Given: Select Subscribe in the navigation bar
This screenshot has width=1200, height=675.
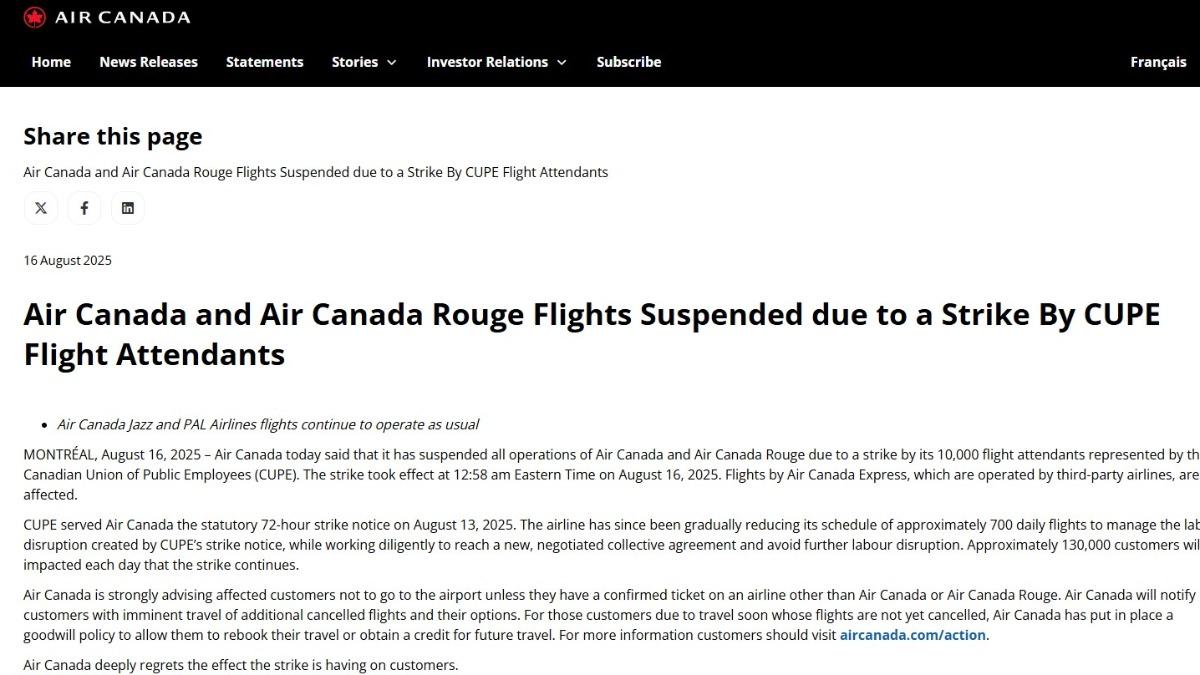Looking at the screenshot, I should tap(628, 62).
